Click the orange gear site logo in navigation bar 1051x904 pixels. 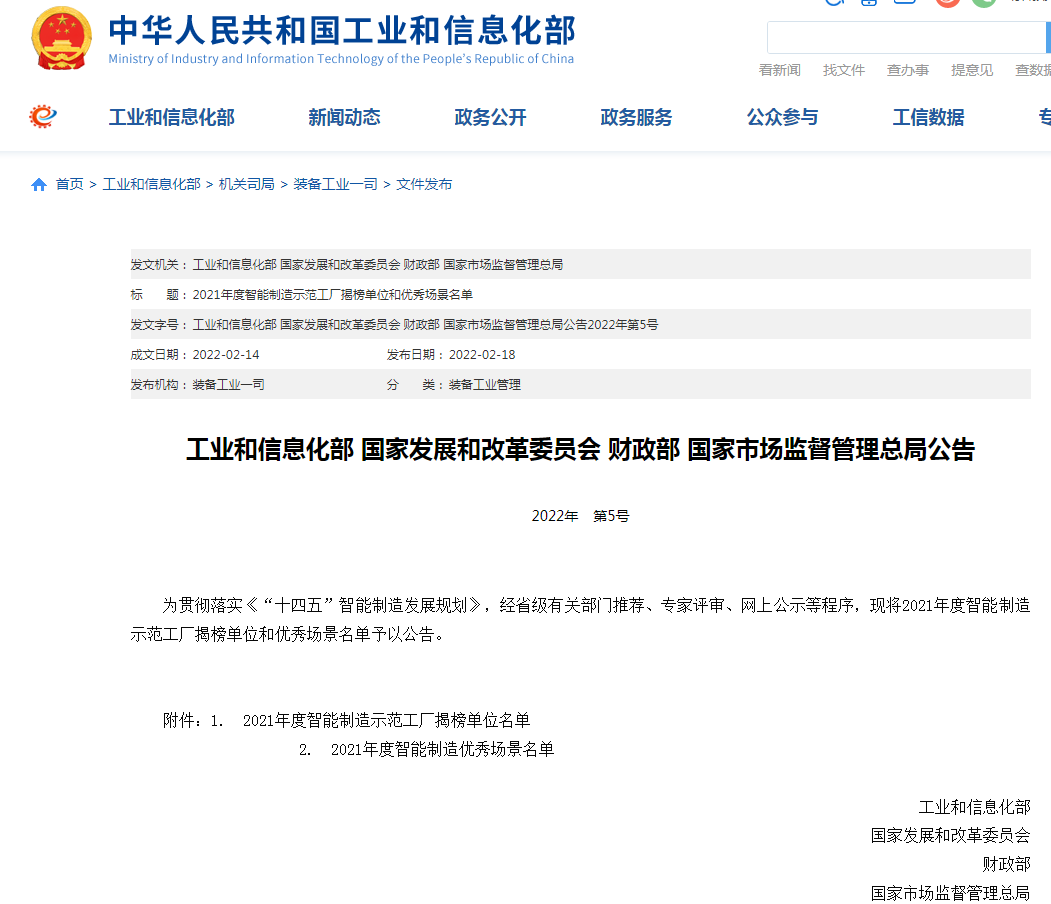click(x=41, y=116)
